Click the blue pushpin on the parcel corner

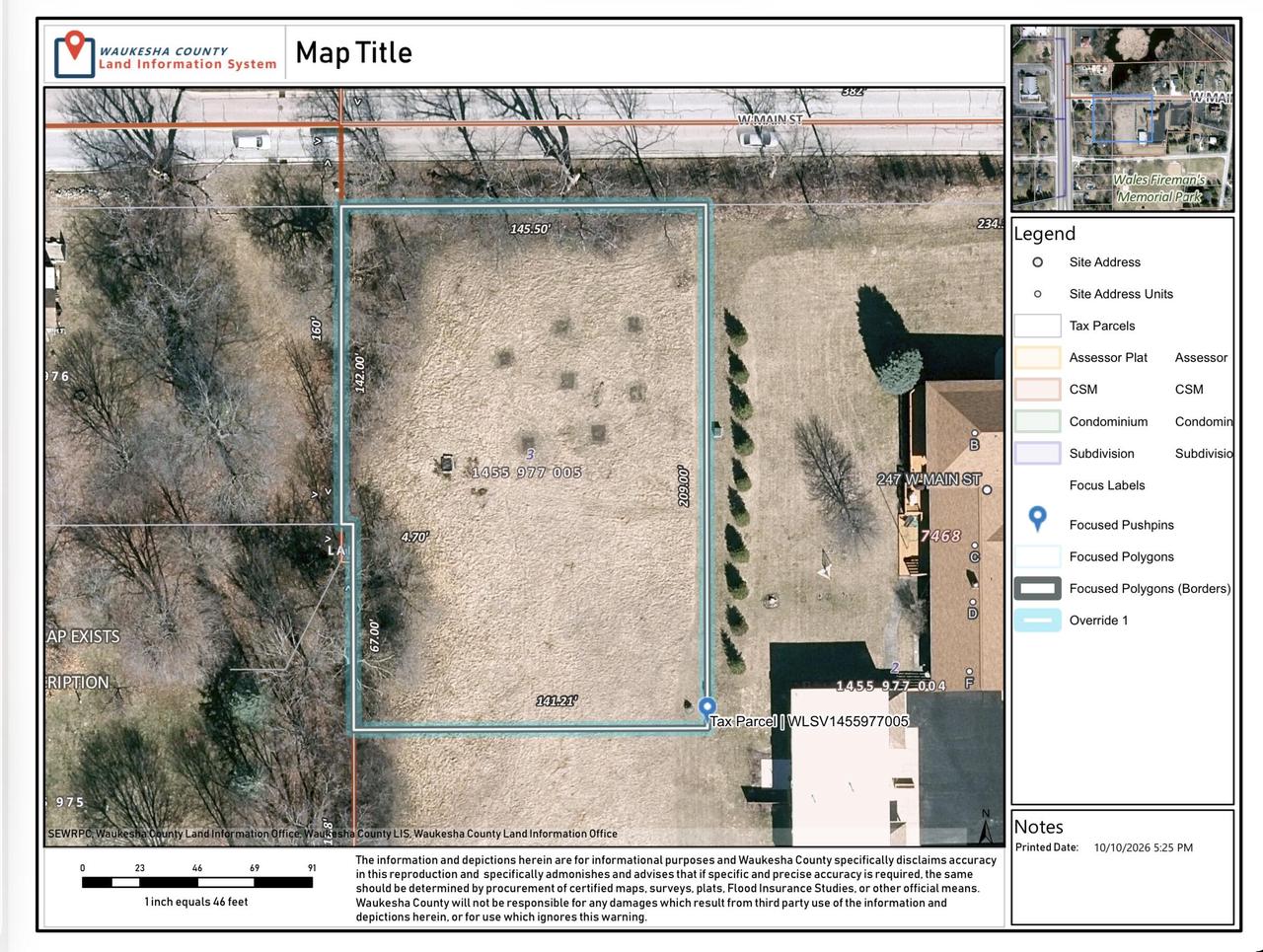tap(706, 708)
